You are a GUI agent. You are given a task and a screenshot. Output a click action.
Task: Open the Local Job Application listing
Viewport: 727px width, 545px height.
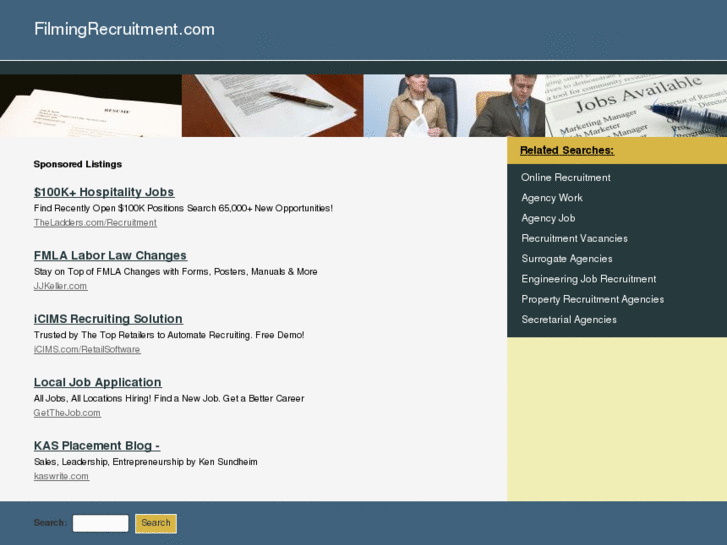tap(97, 382)
